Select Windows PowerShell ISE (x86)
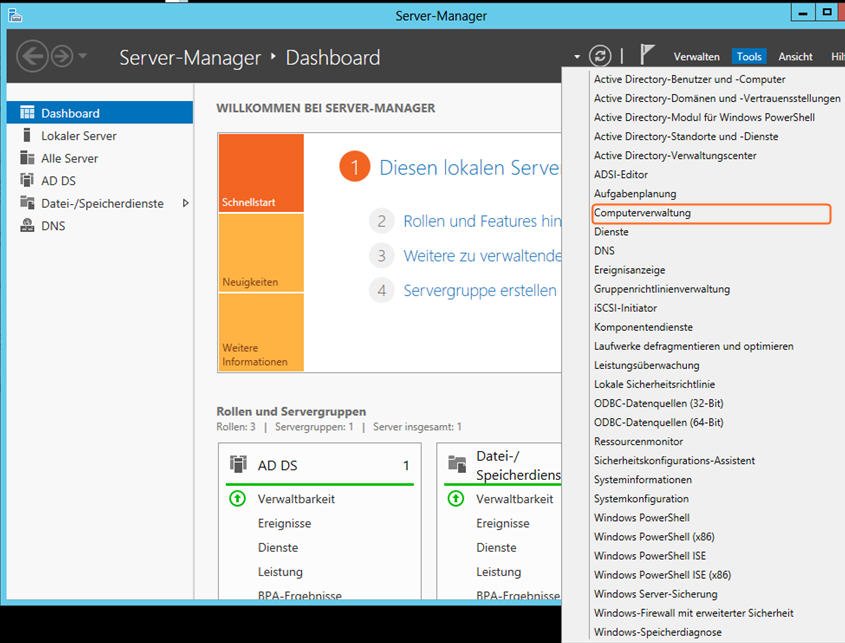The width and height of the screenshot is (845, 643). [x=662, y=575]
